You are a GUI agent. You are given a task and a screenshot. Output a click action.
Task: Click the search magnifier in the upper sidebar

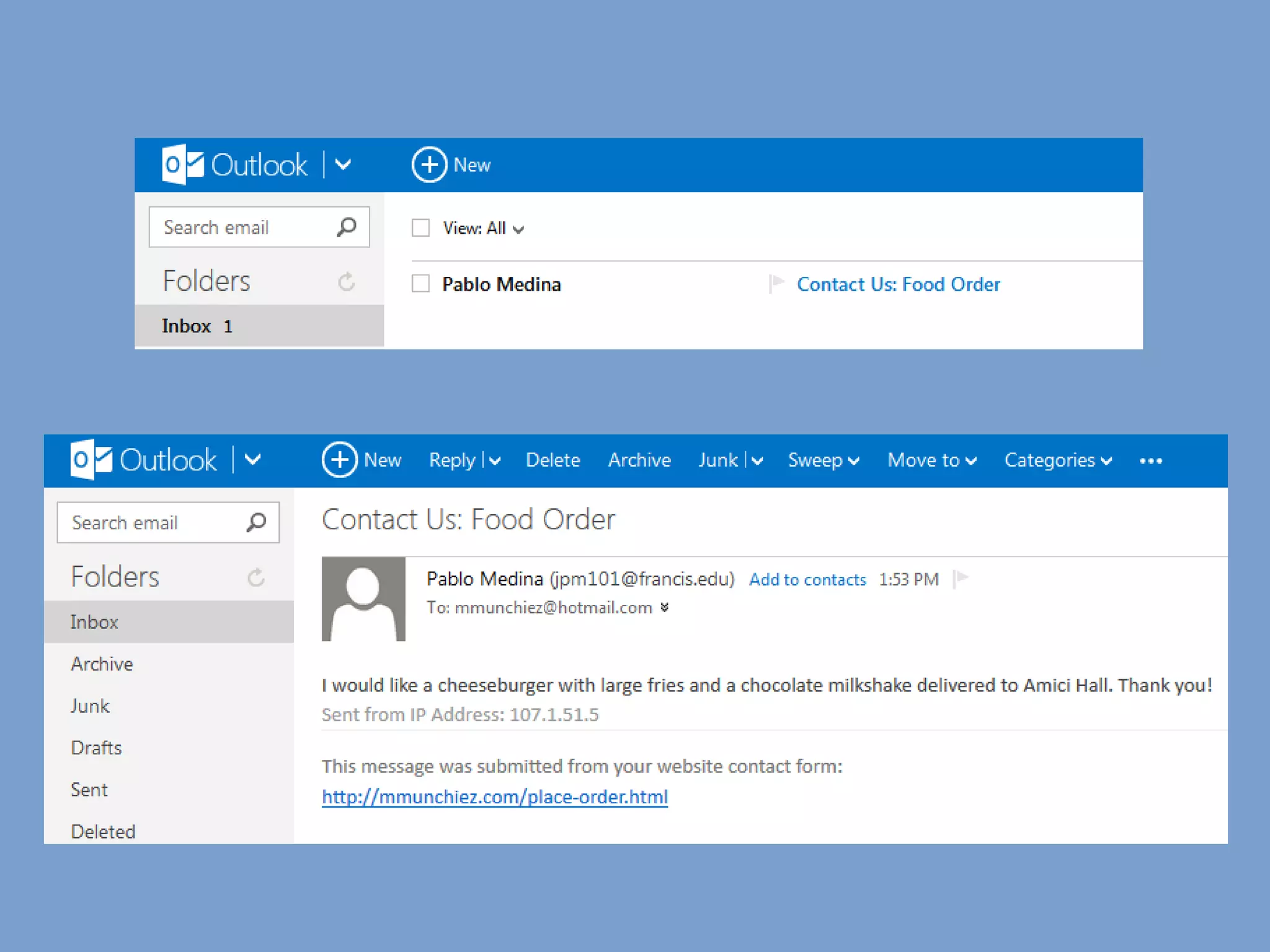(x=347, y=227)
